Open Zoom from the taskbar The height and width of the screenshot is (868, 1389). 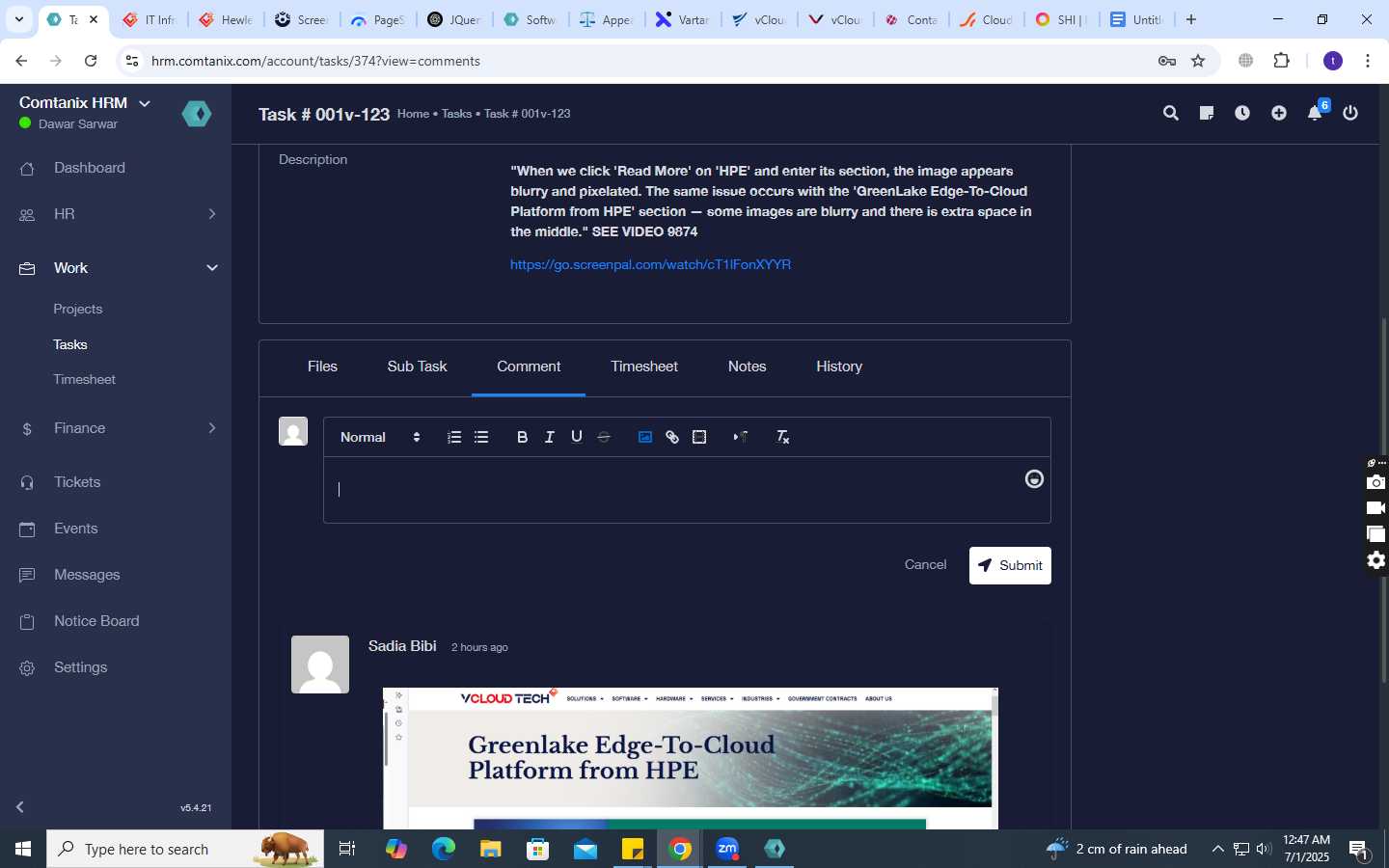point(727,849)
